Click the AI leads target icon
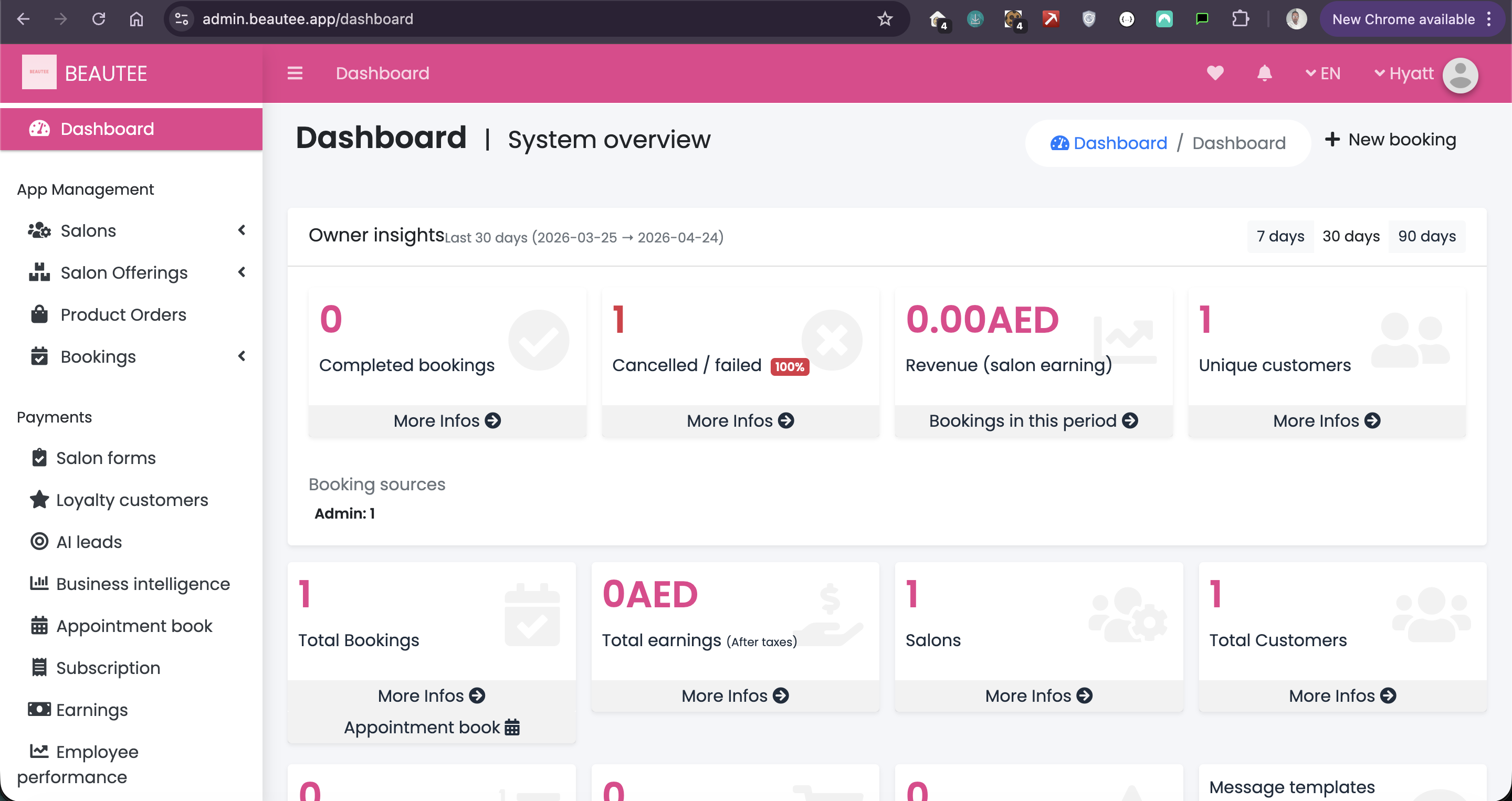The width and height of the screenshot is (1512, 801). pyautogui.click(x=39, y=541)
